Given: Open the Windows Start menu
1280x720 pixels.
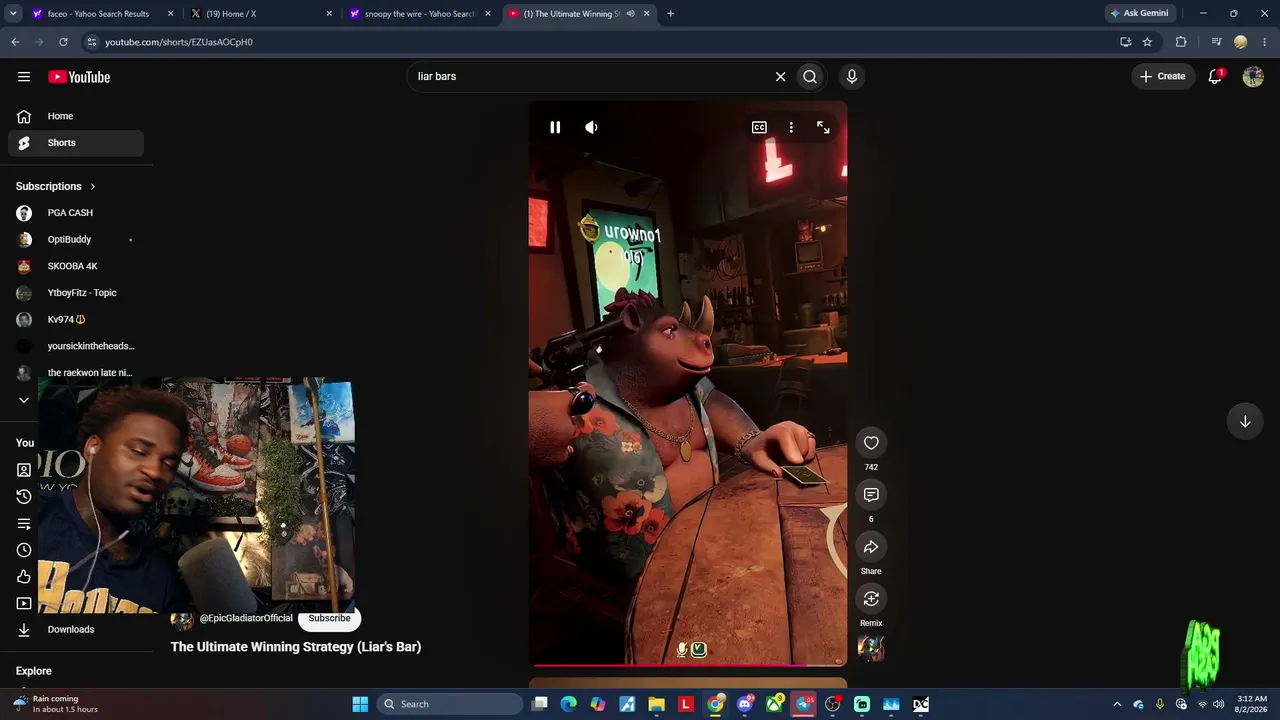Looking at the screenshot, I should point(360,704).
